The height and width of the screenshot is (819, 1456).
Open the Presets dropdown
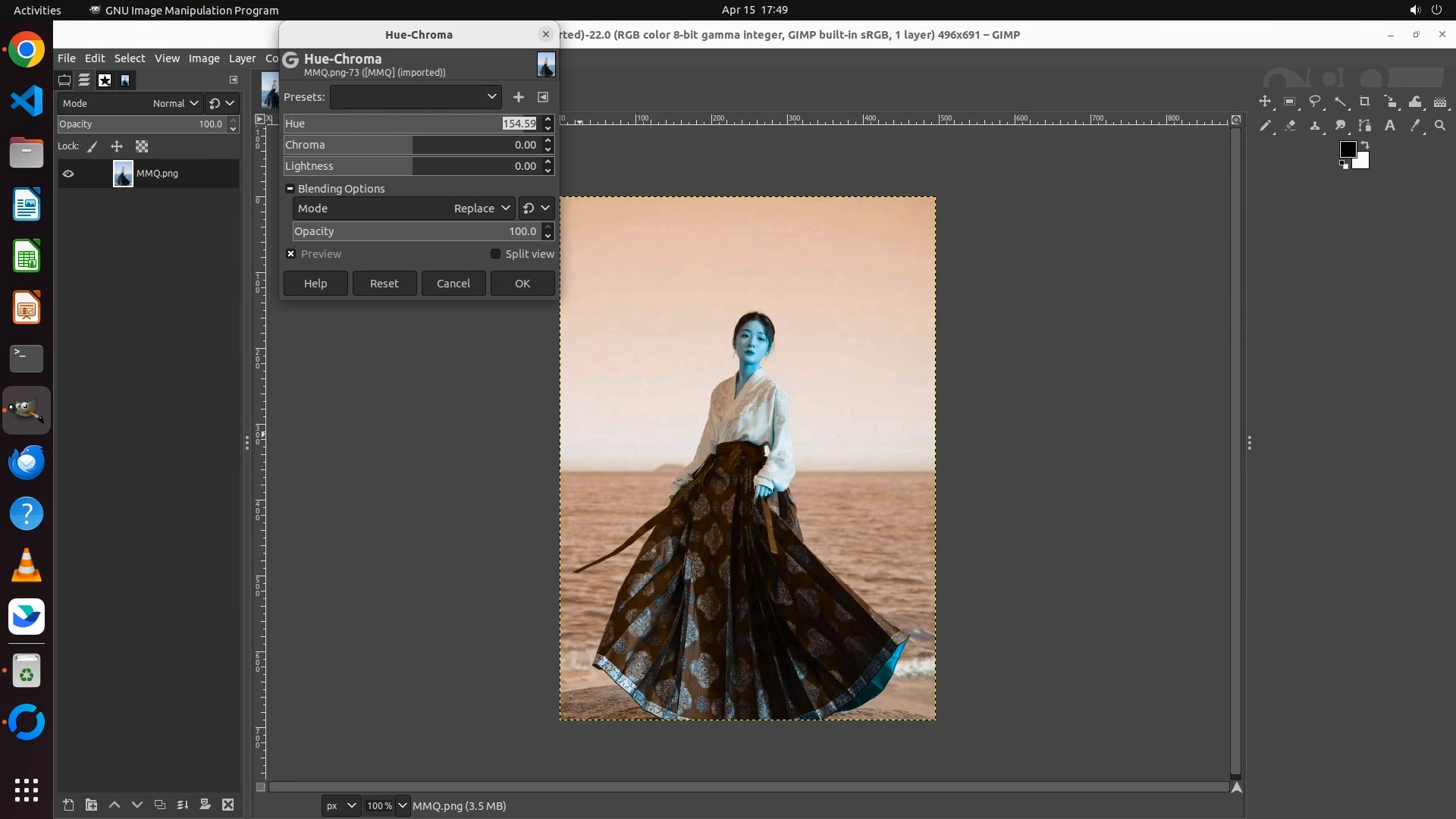point(416,97)
